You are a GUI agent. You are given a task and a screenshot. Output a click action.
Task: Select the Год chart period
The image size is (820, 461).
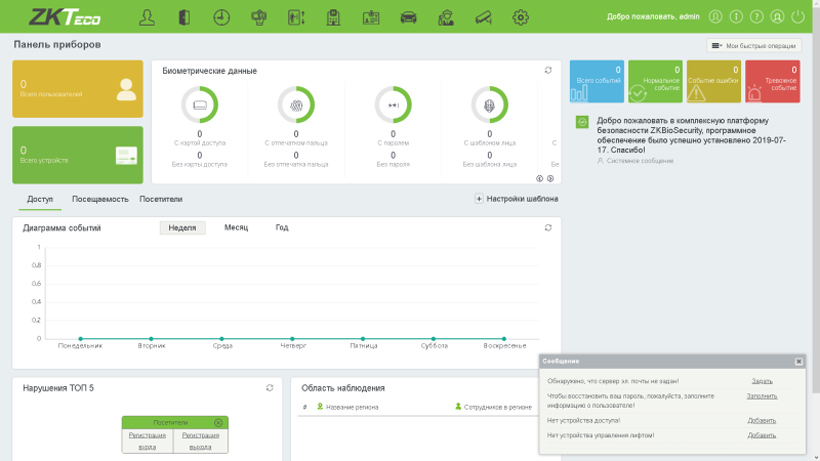(282, 228)
